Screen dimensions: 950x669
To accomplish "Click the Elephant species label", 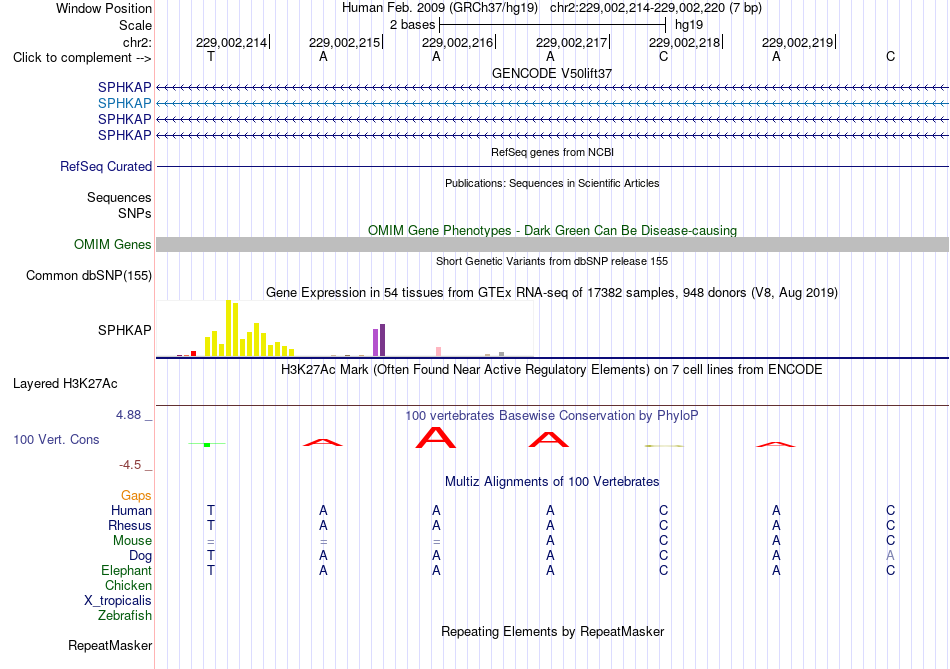I will (x=126, y=571).
